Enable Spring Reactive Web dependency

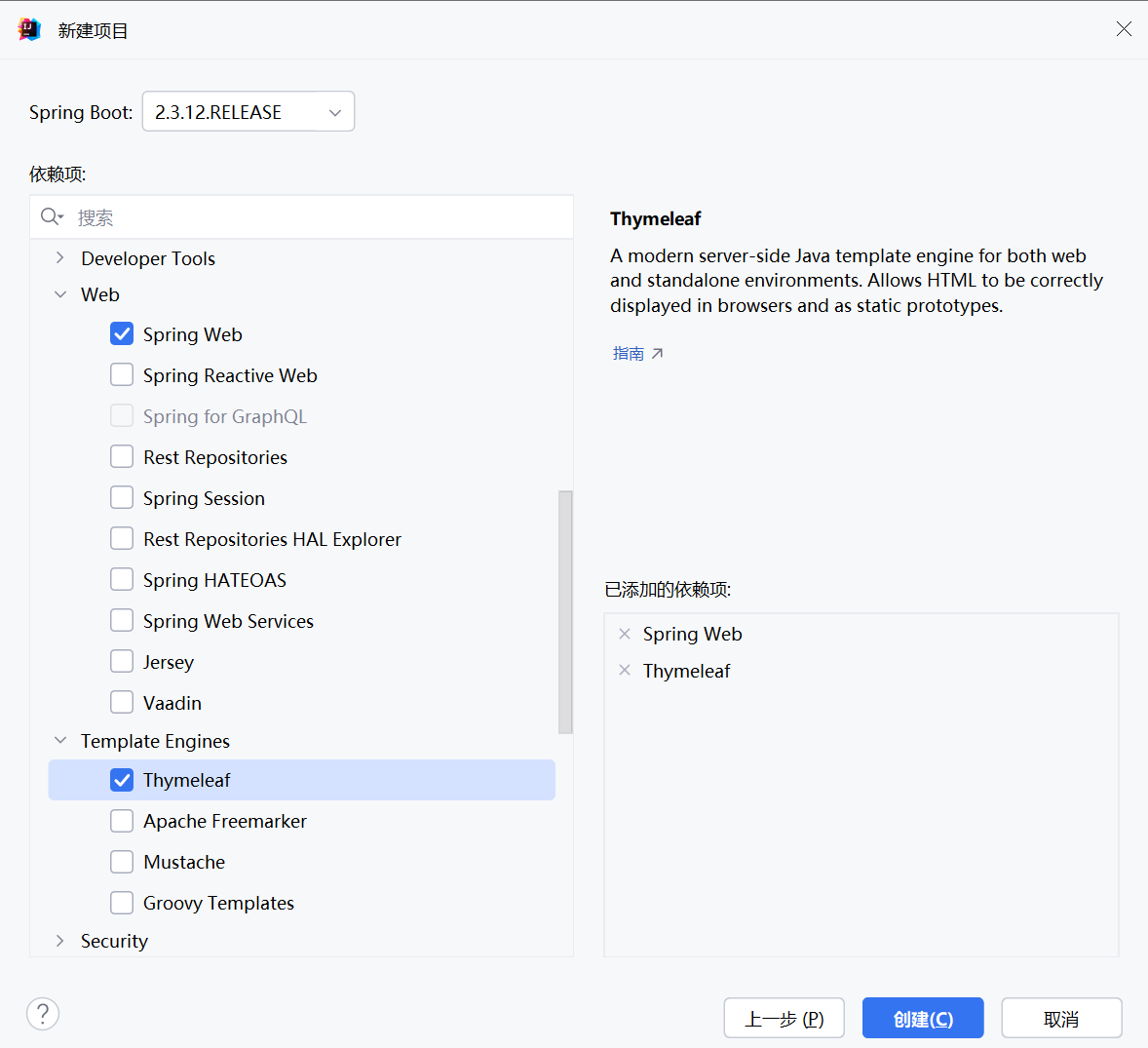click(x=122, y=375)
